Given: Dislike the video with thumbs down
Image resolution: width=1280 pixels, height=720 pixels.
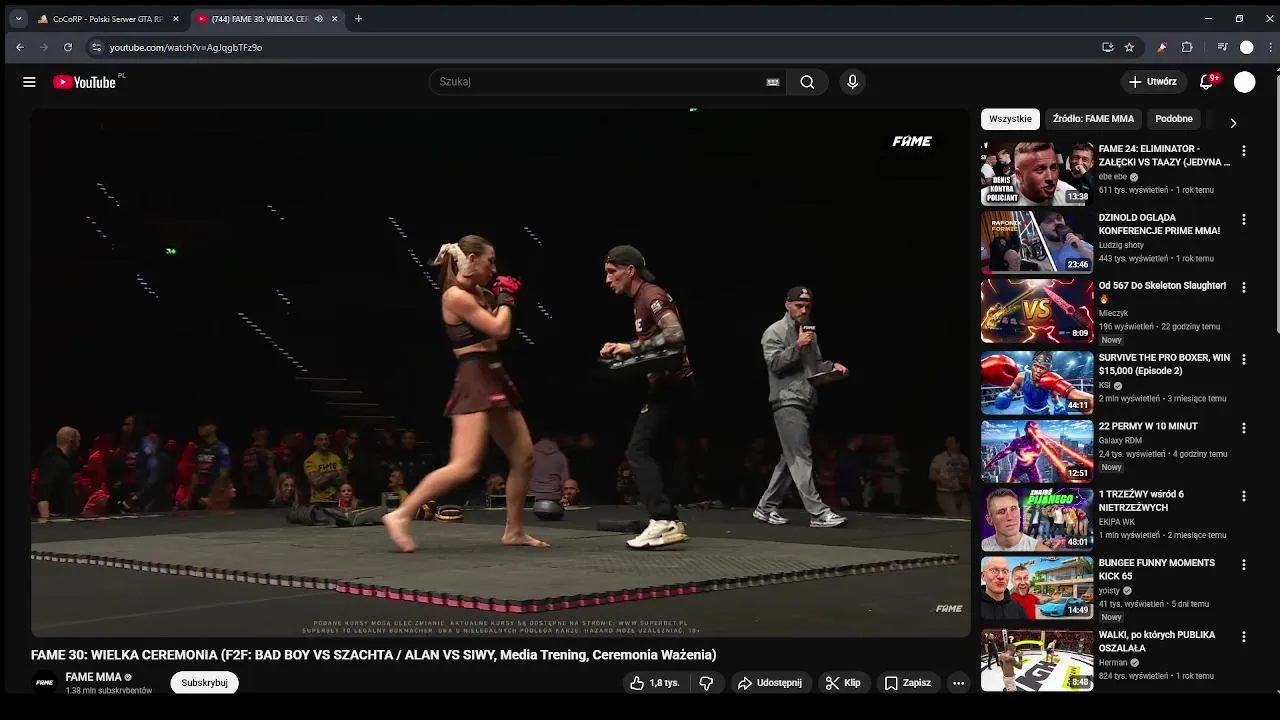Looking at the screenshot, I should pyautogui.click(x=706, y=683).
